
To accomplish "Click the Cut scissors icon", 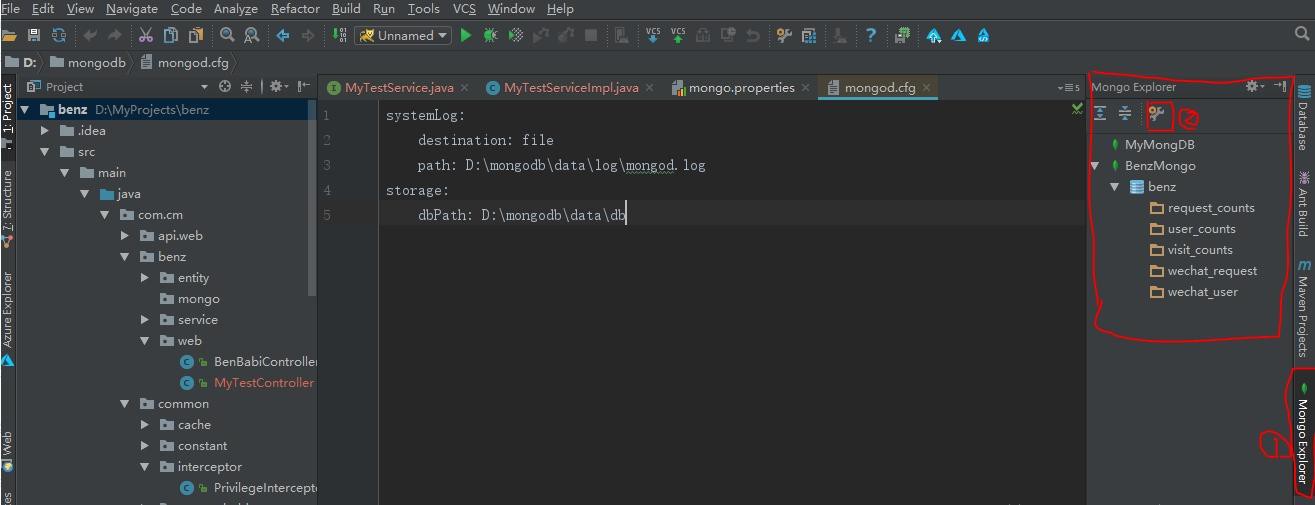I will [146, 35].
